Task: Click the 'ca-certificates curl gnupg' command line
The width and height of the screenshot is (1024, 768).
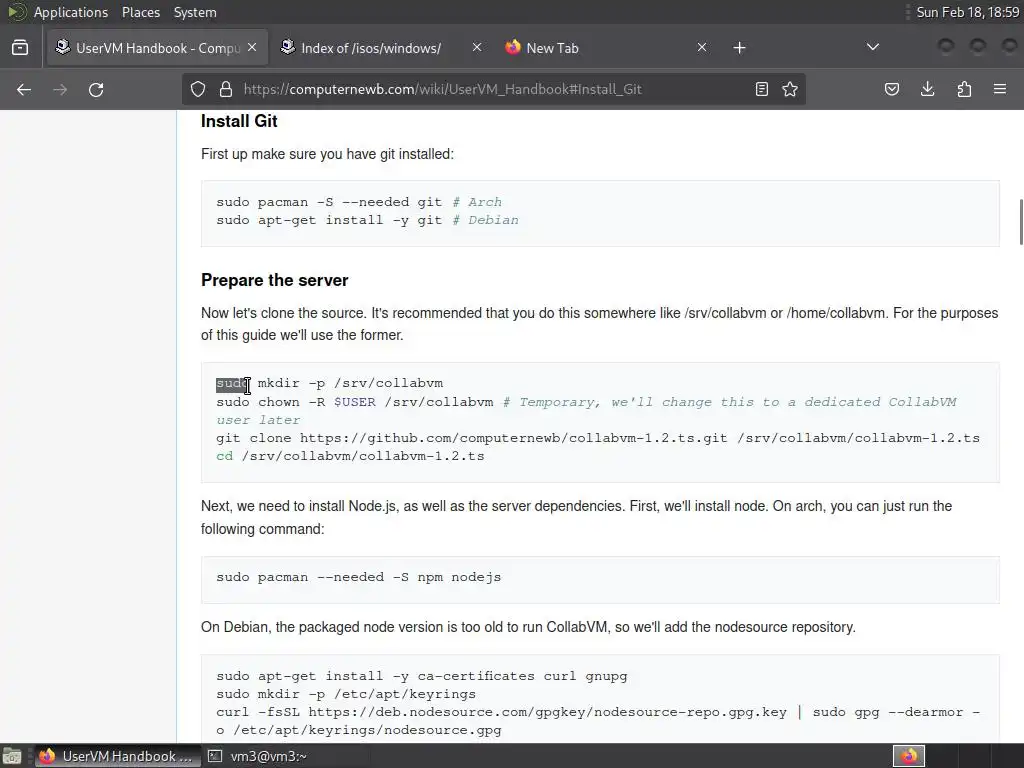Action: point(422,676)
